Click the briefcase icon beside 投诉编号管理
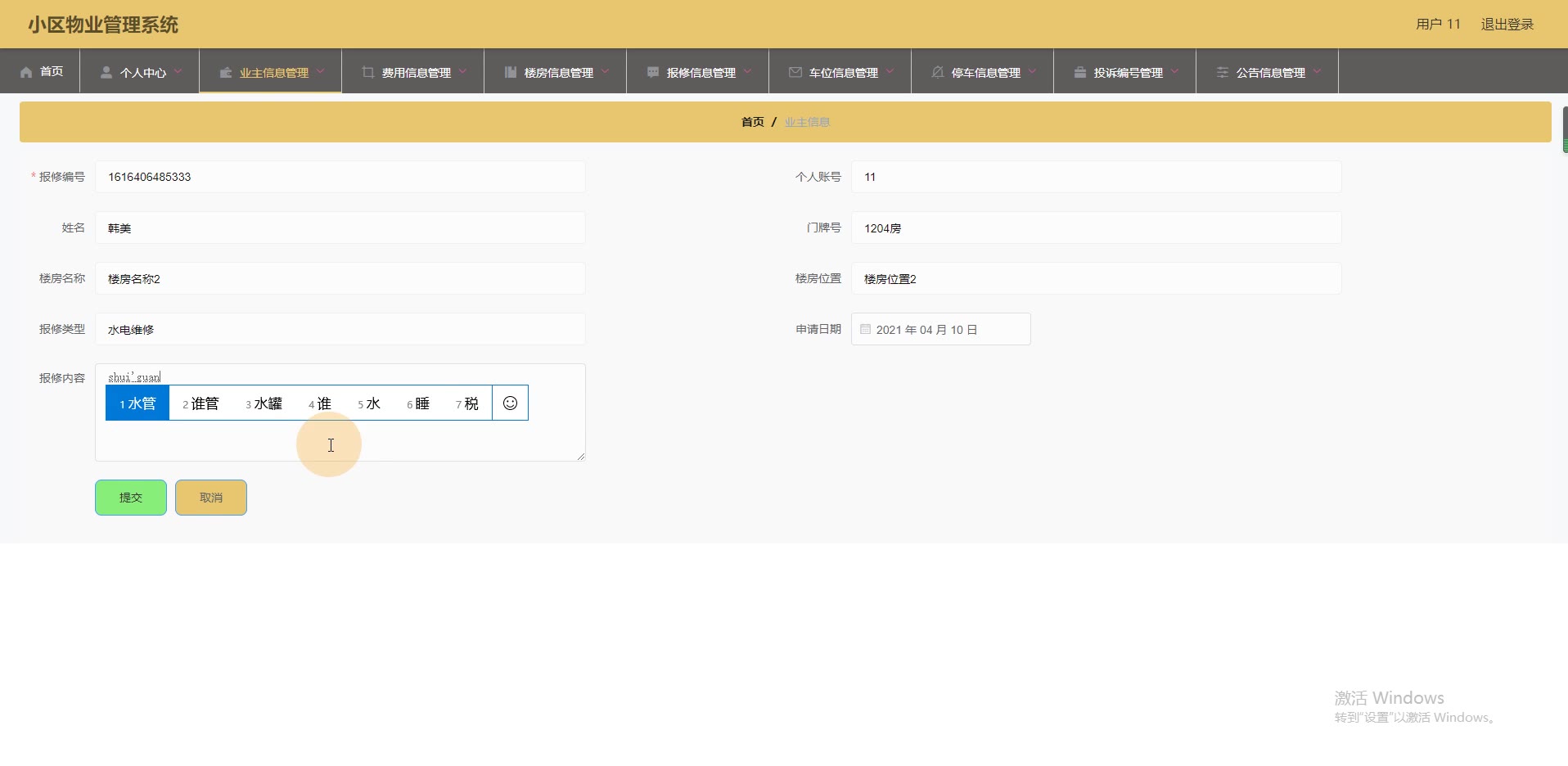Screen dimensions: 1568x766 point(1080,72)
